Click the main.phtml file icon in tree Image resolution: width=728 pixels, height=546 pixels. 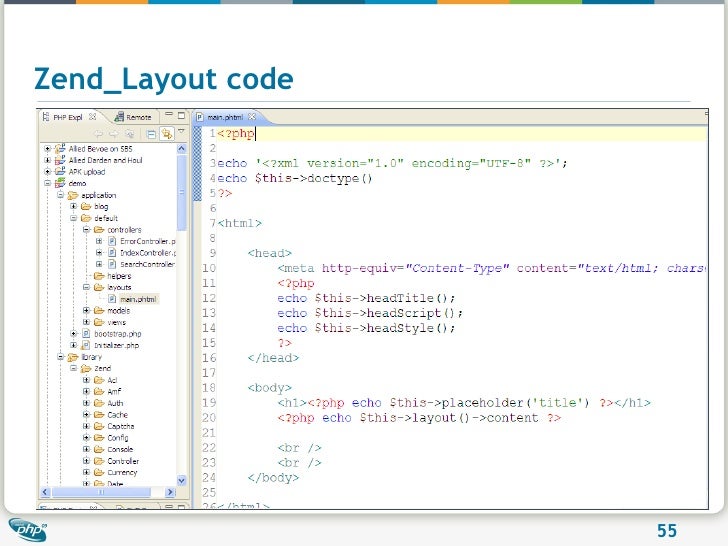(112, 299)
